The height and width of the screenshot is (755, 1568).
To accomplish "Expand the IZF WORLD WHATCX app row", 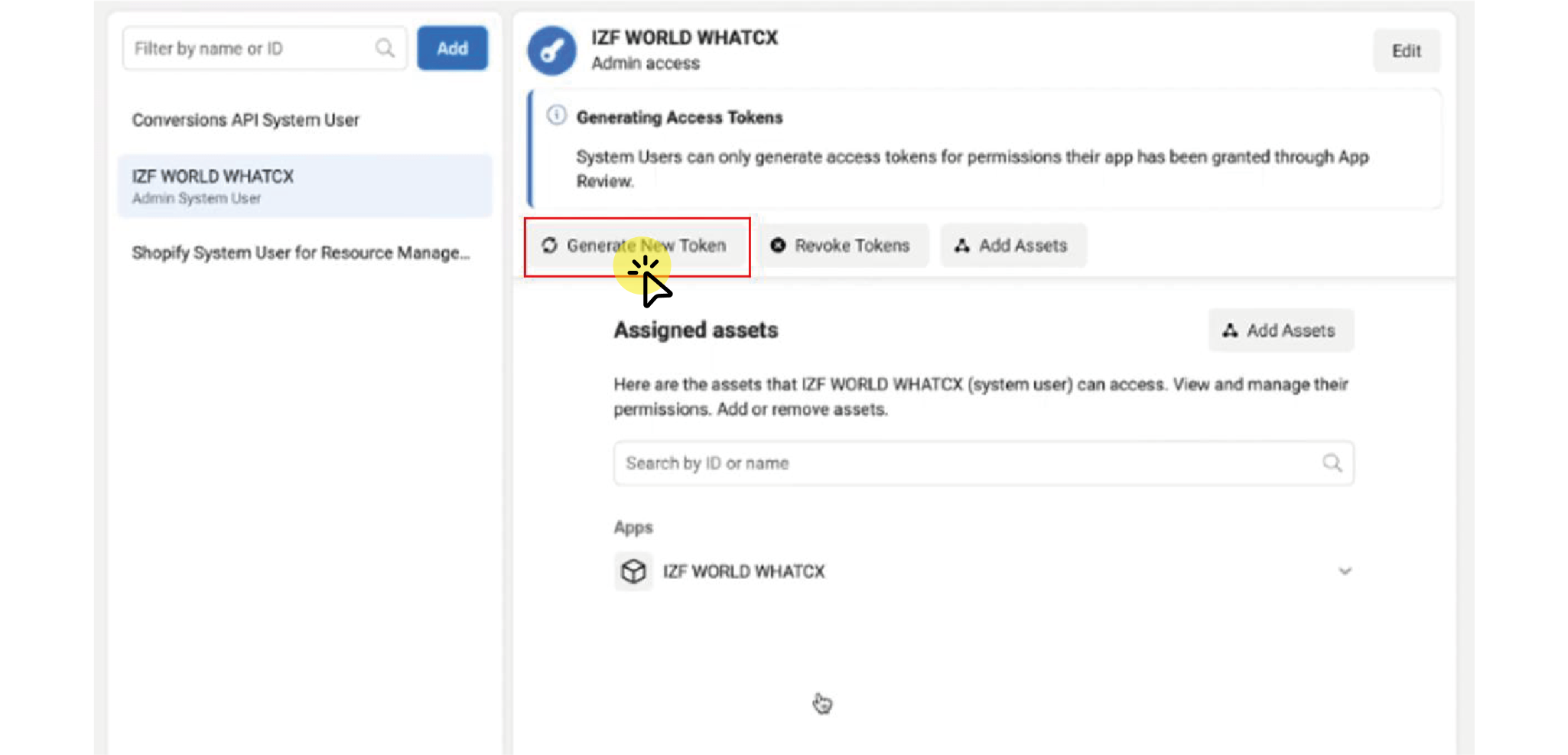I will (1344, 571).
